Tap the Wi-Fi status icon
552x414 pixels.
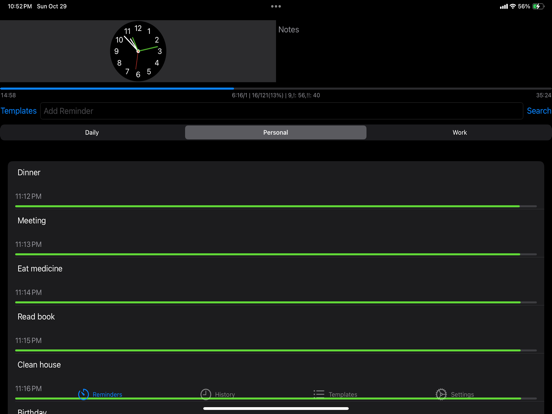click(x=513, y=6)
